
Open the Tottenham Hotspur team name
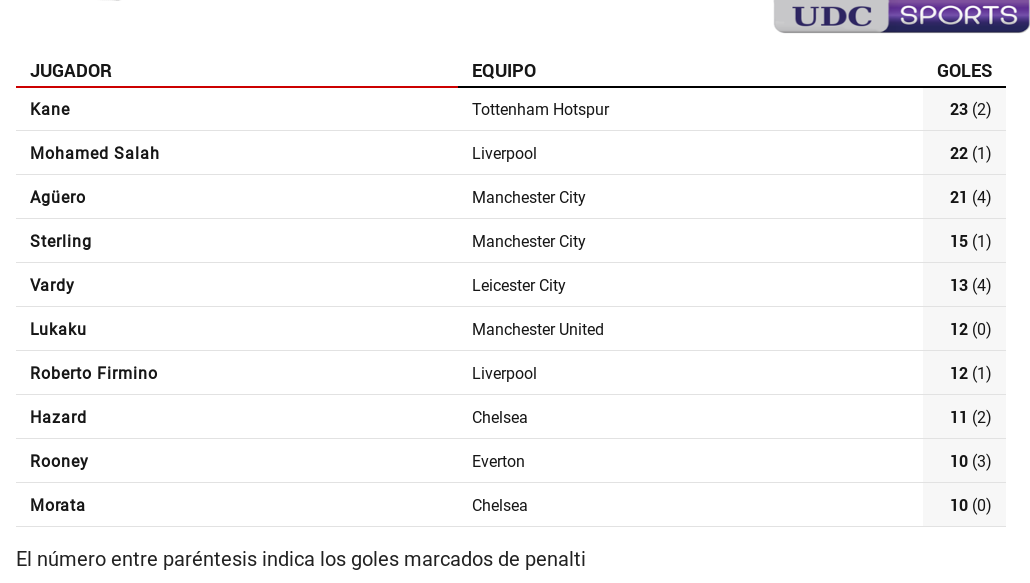click(540, 109)
